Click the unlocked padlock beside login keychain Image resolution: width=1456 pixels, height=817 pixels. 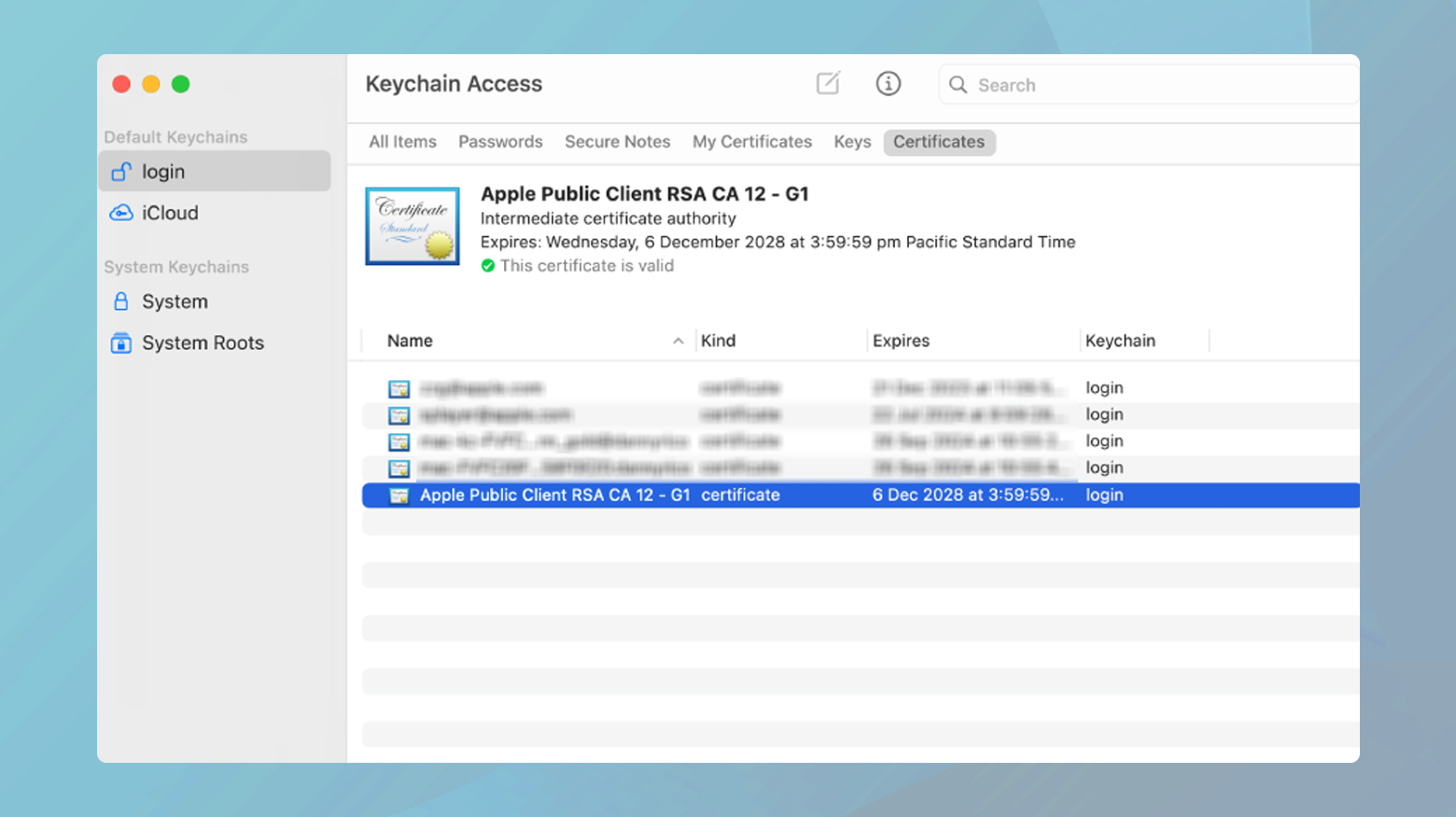coord(120,171)
